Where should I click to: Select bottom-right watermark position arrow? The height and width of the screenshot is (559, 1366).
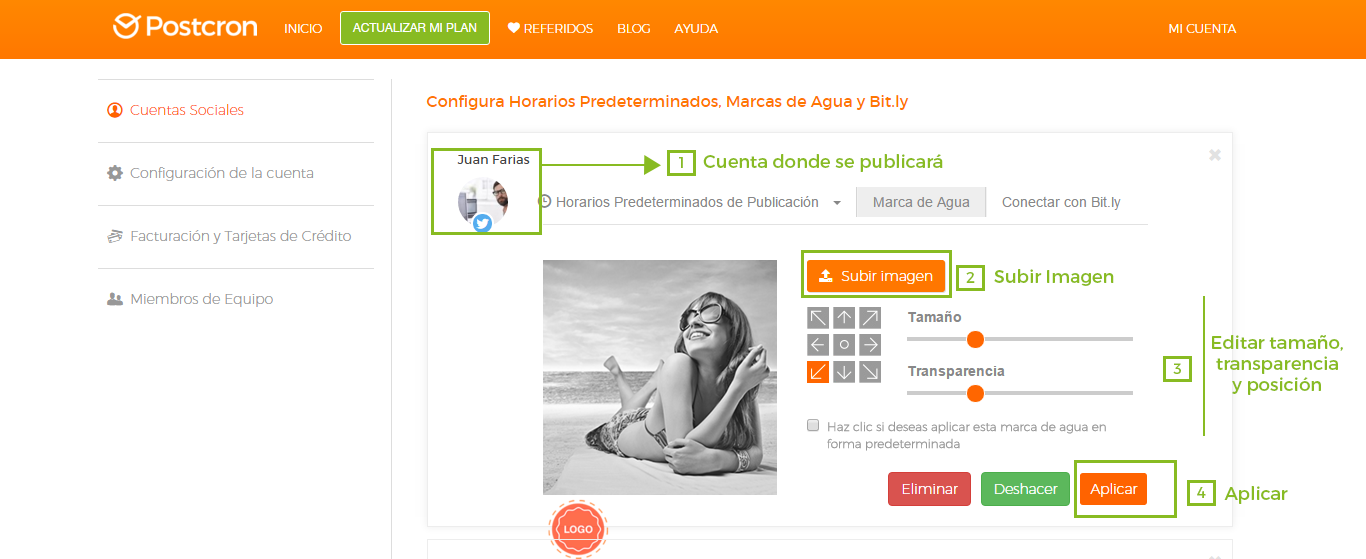click(870, 372)
